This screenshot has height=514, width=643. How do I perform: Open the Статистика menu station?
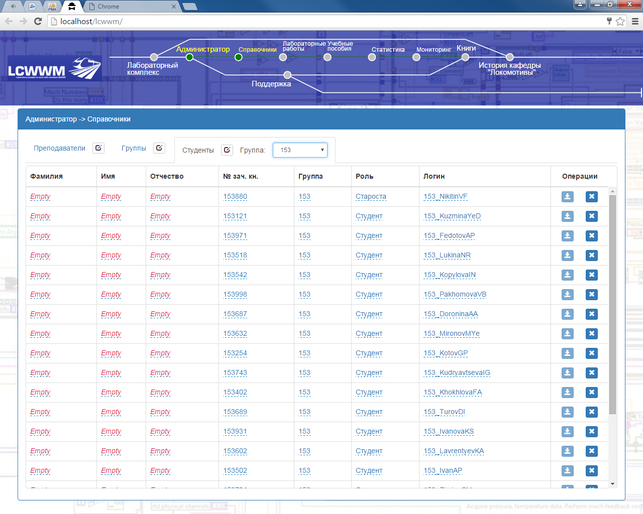tap(387, 49)
